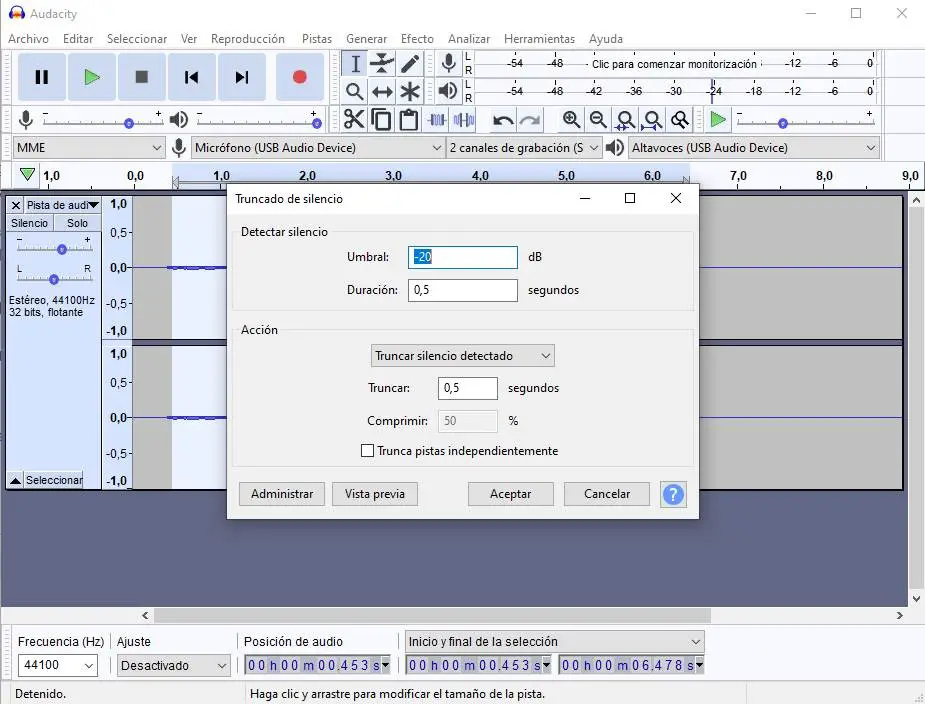Screen dimensions: 925x704
Task: Toggle the Solo track button
Action: [x=77, y=223]
